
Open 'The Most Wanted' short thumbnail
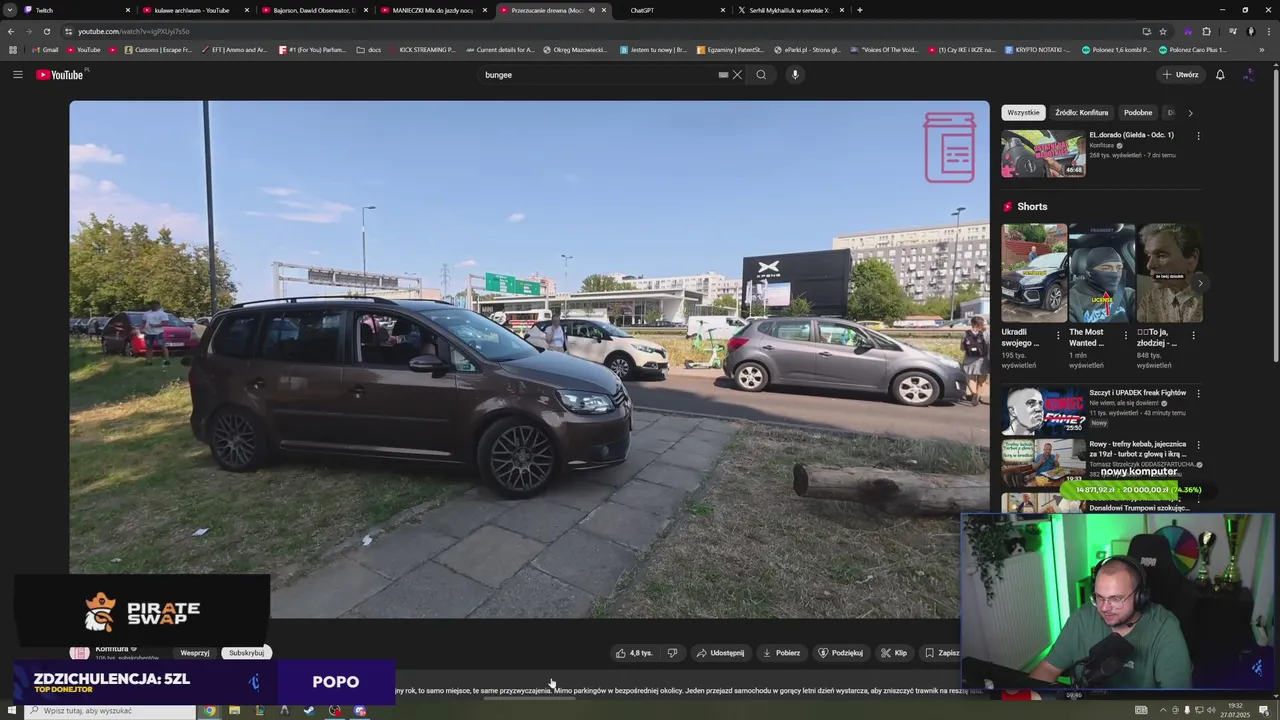coord(1101,273)
